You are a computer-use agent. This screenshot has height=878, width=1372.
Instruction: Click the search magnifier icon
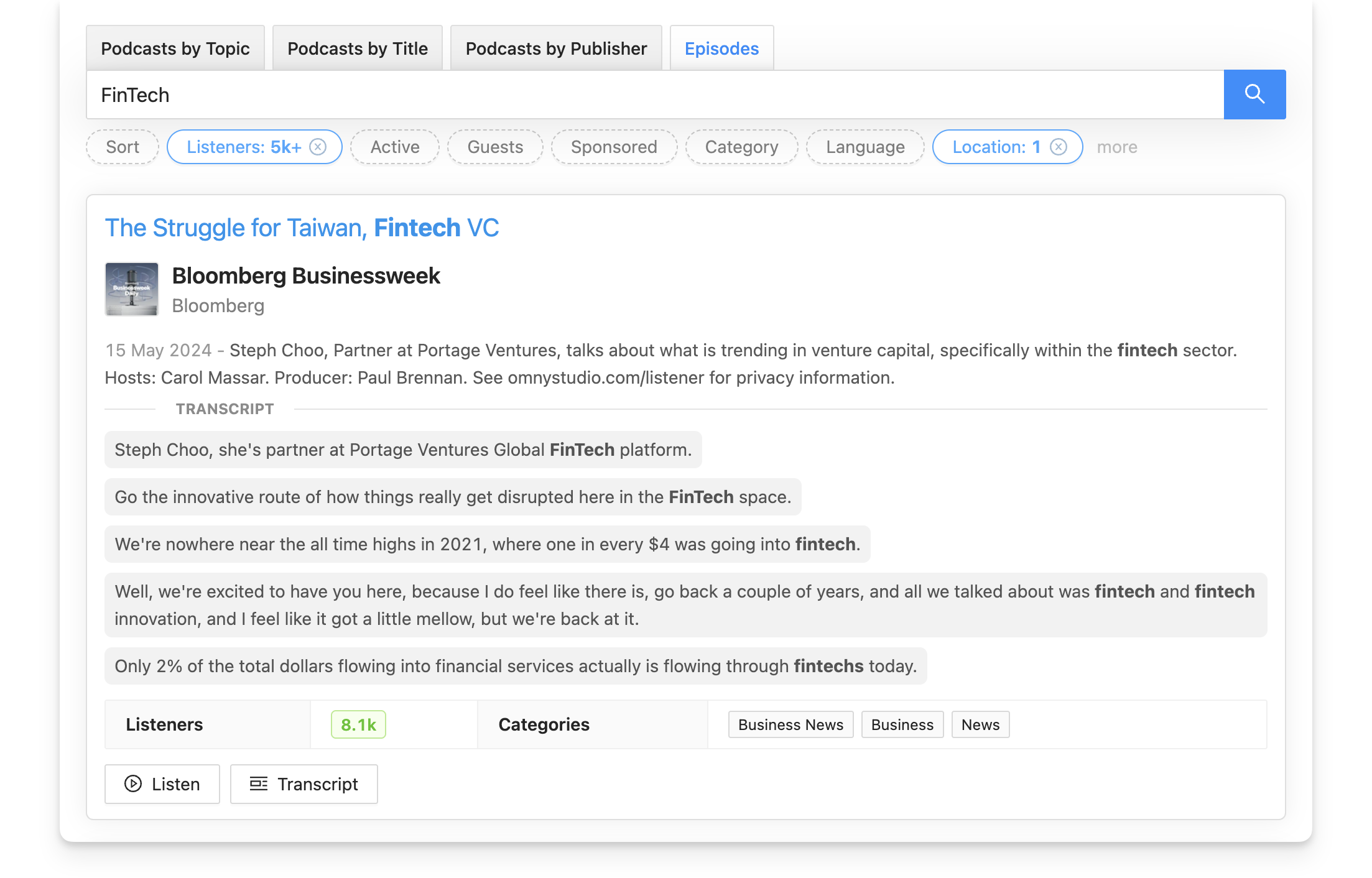point(1255,95)
